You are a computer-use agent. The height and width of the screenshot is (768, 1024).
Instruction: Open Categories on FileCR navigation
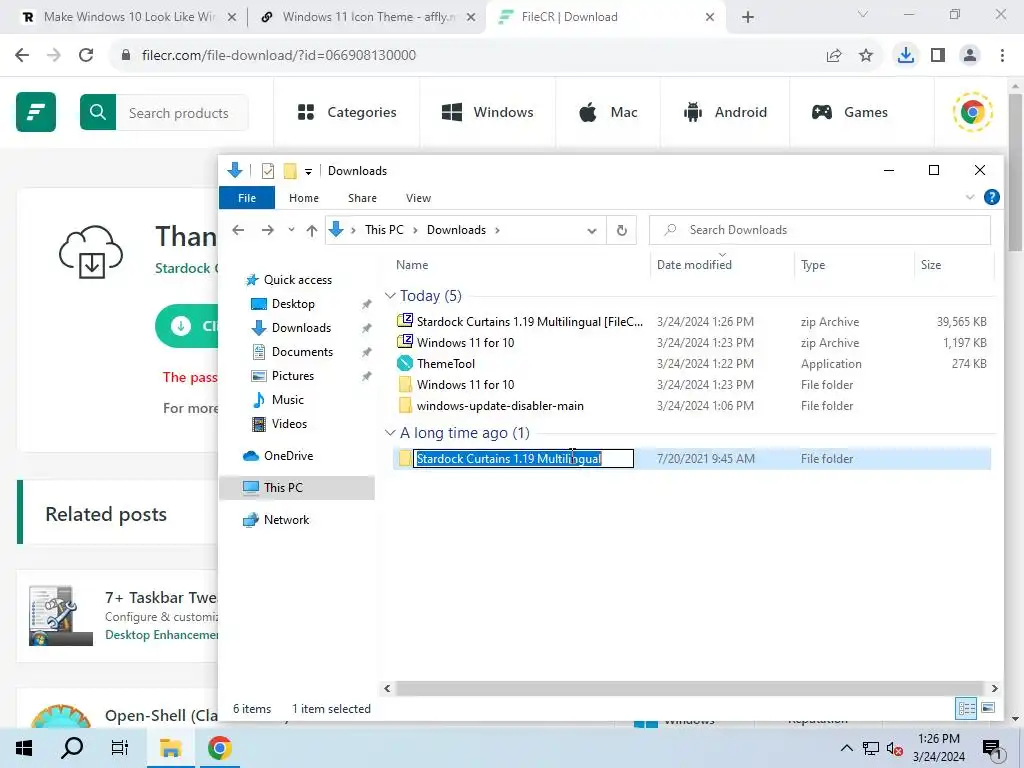pos(347,112)
